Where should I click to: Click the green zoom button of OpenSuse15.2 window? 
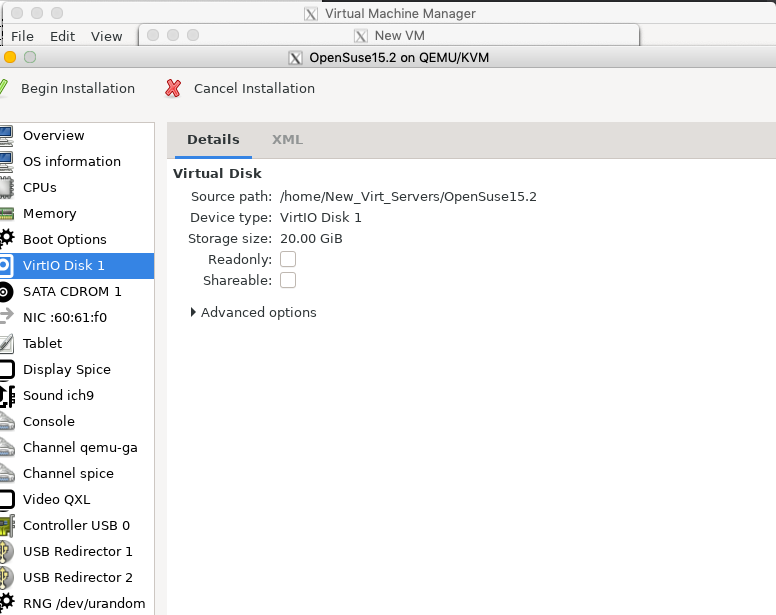pos(30,57)
